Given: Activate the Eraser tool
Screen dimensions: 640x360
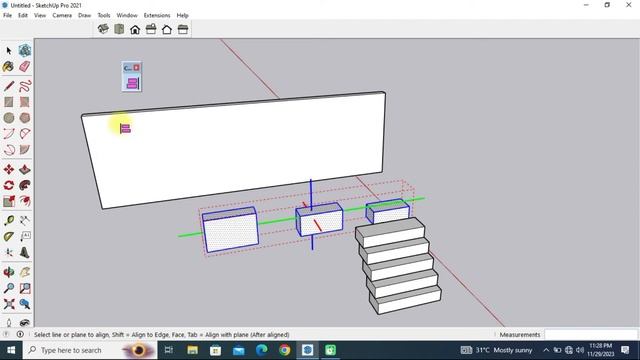Looking at the screenshot, I should 24,67.
